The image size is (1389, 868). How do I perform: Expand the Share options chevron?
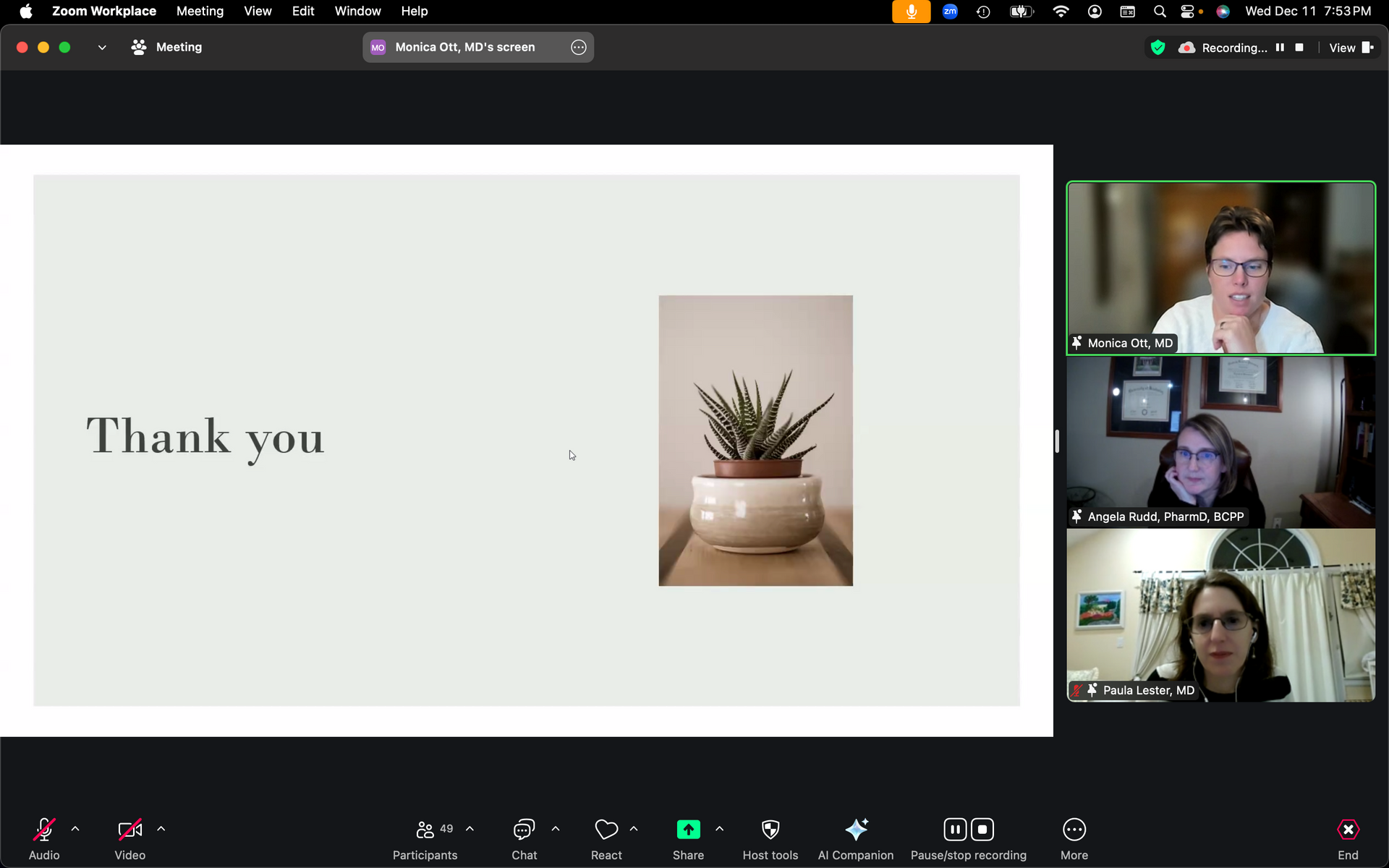719,829
